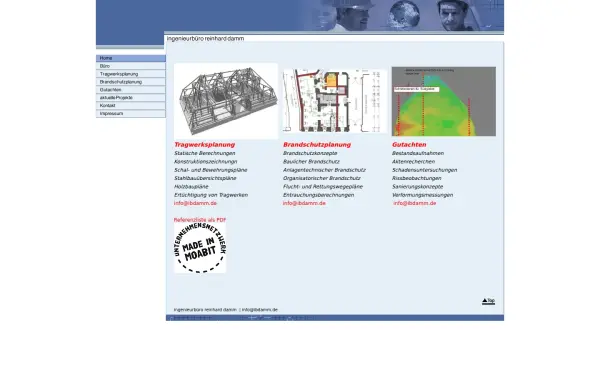Open Brandschutzplanung in the sidebar menu

point(131,82)
